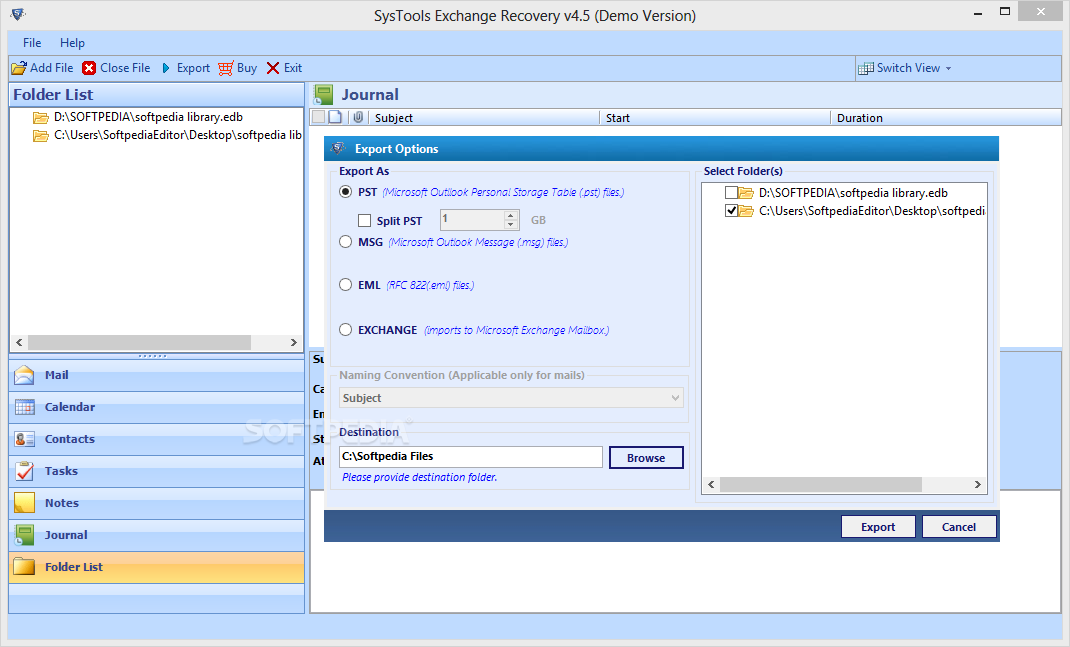Enable the Split PST checkbox
1070x647 pixels.
pyautogui.click(x=364, y=220)
